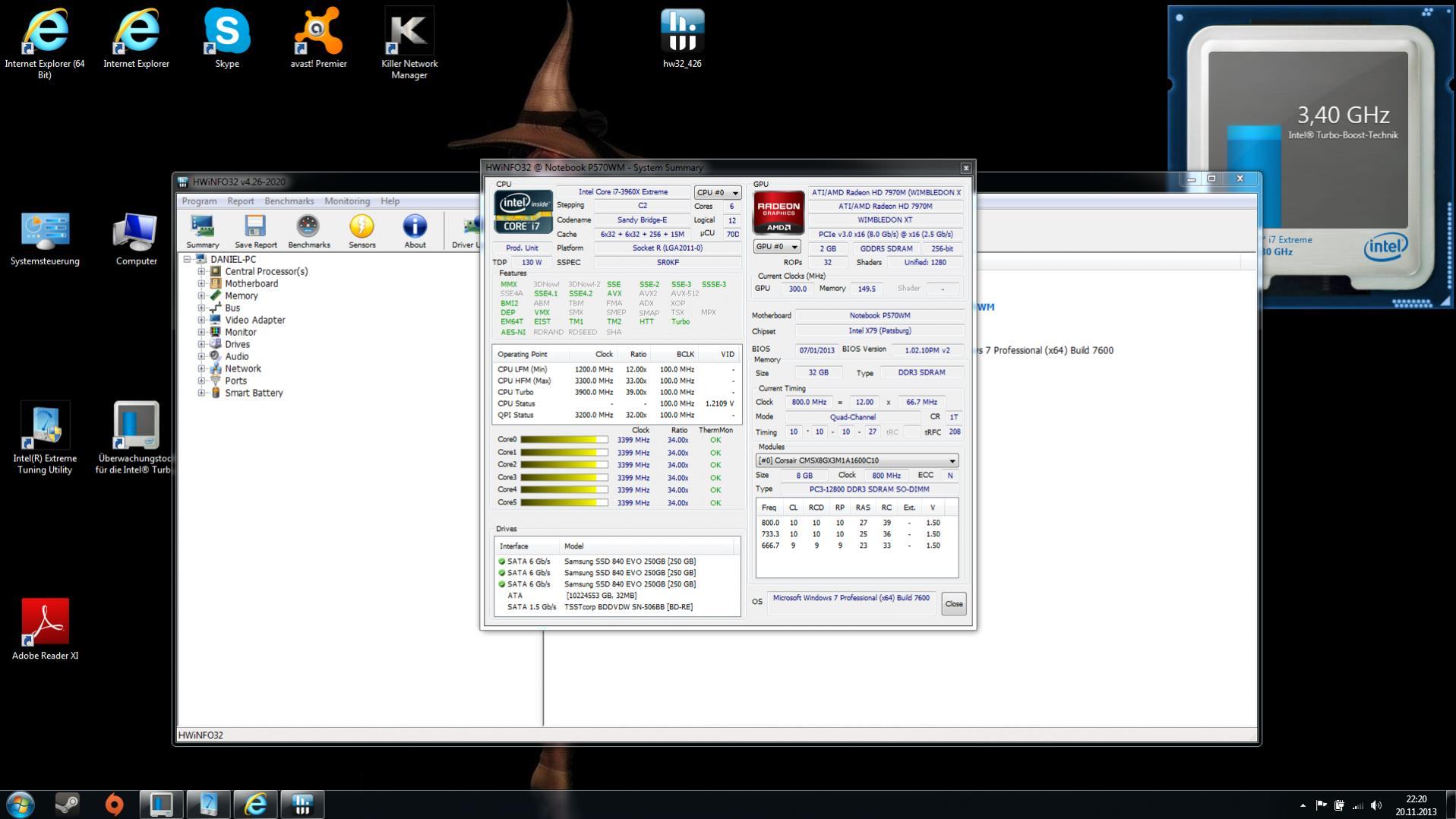The width and height of the screenshot is (1456, 819).
Task: Click 'PC3-12800 DDR3 SDRAM SO-DIMM' type field
Action: click(868, 489)
